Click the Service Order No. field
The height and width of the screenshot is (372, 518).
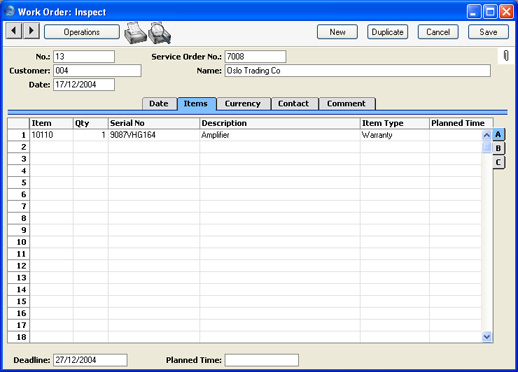tap(255, 57)
